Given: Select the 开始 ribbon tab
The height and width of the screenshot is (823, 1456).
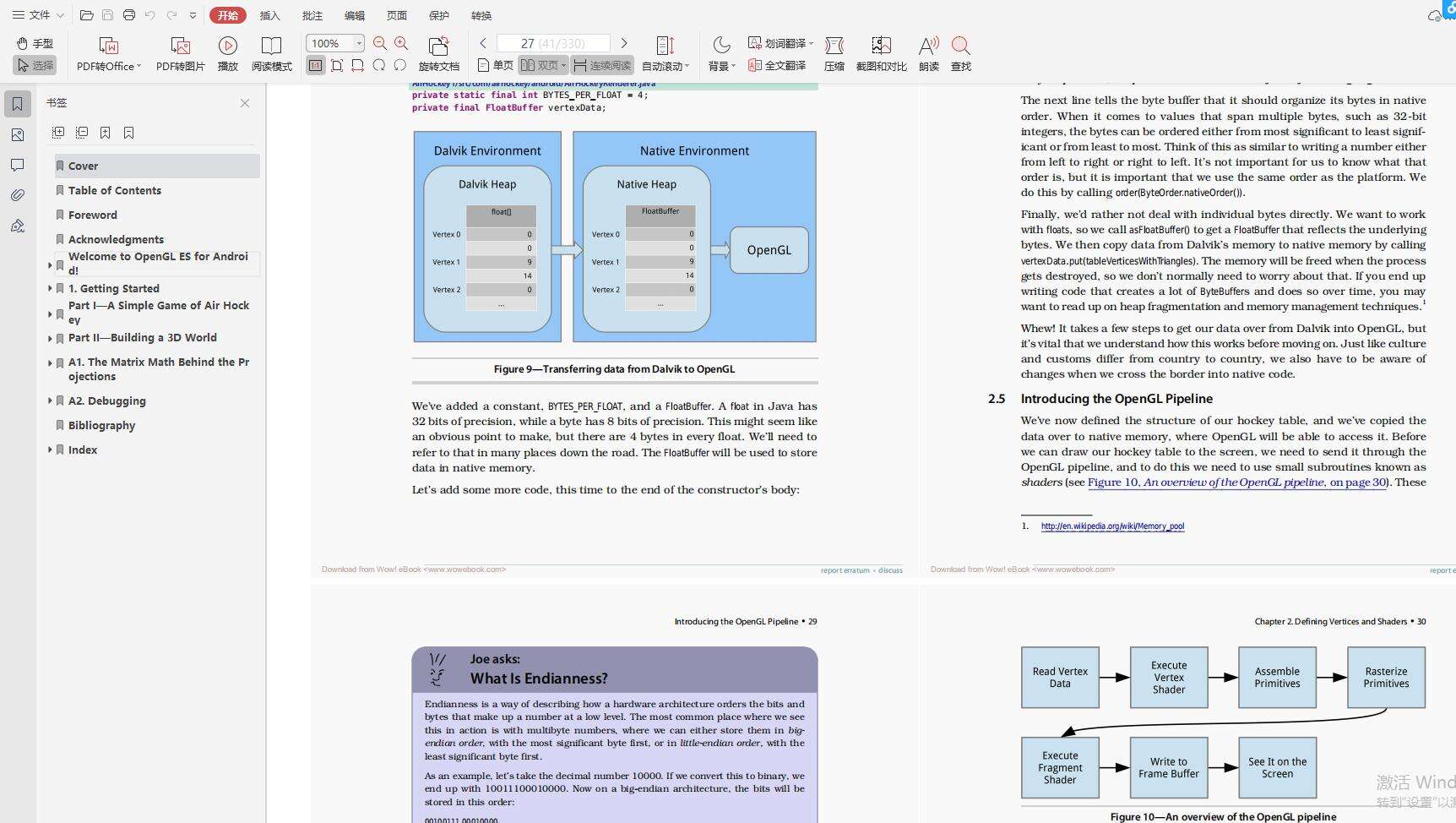Looking at the screenshot, I should (x=228, y=15).
